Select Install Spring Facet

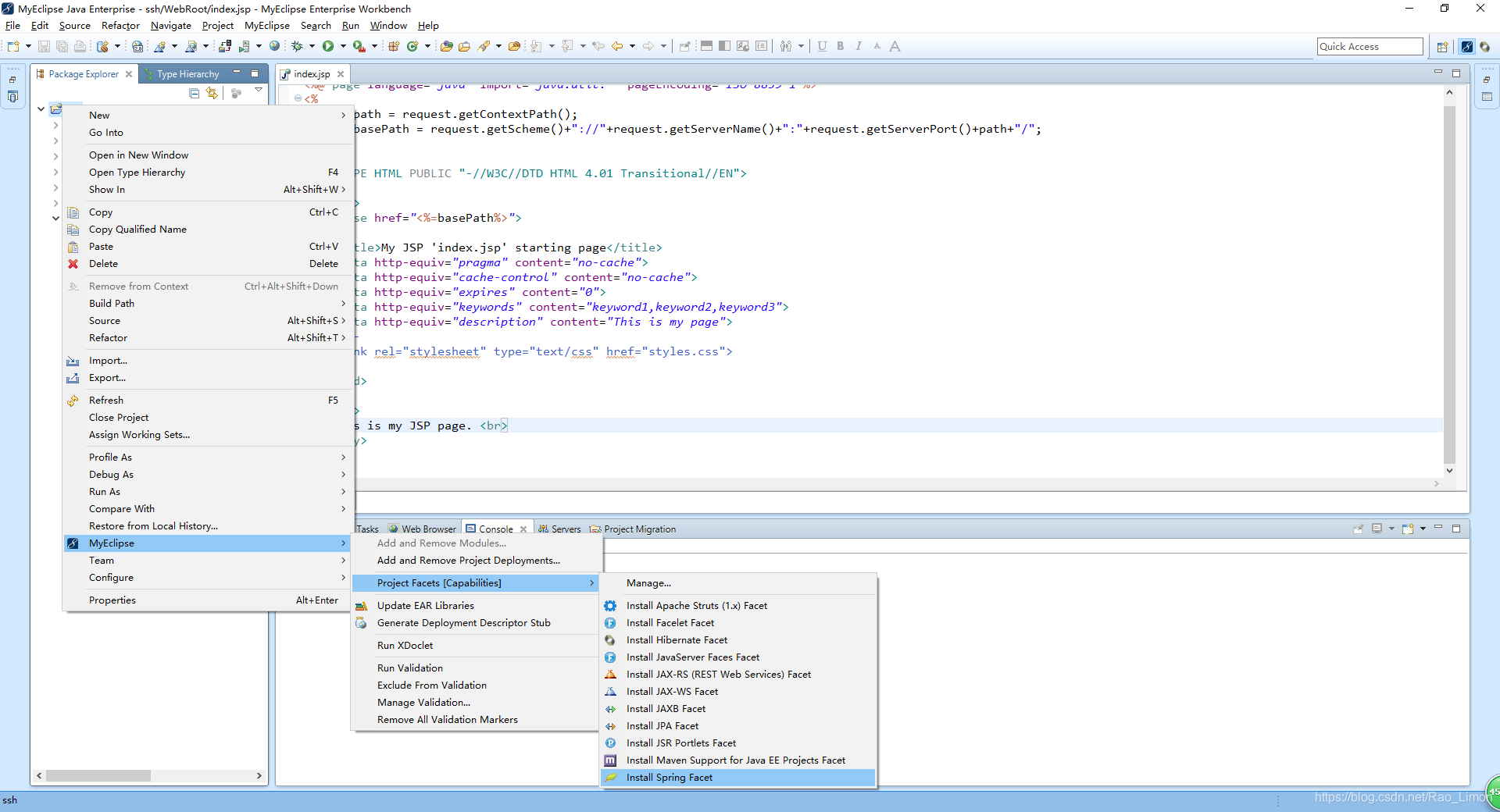coord(737,777)
